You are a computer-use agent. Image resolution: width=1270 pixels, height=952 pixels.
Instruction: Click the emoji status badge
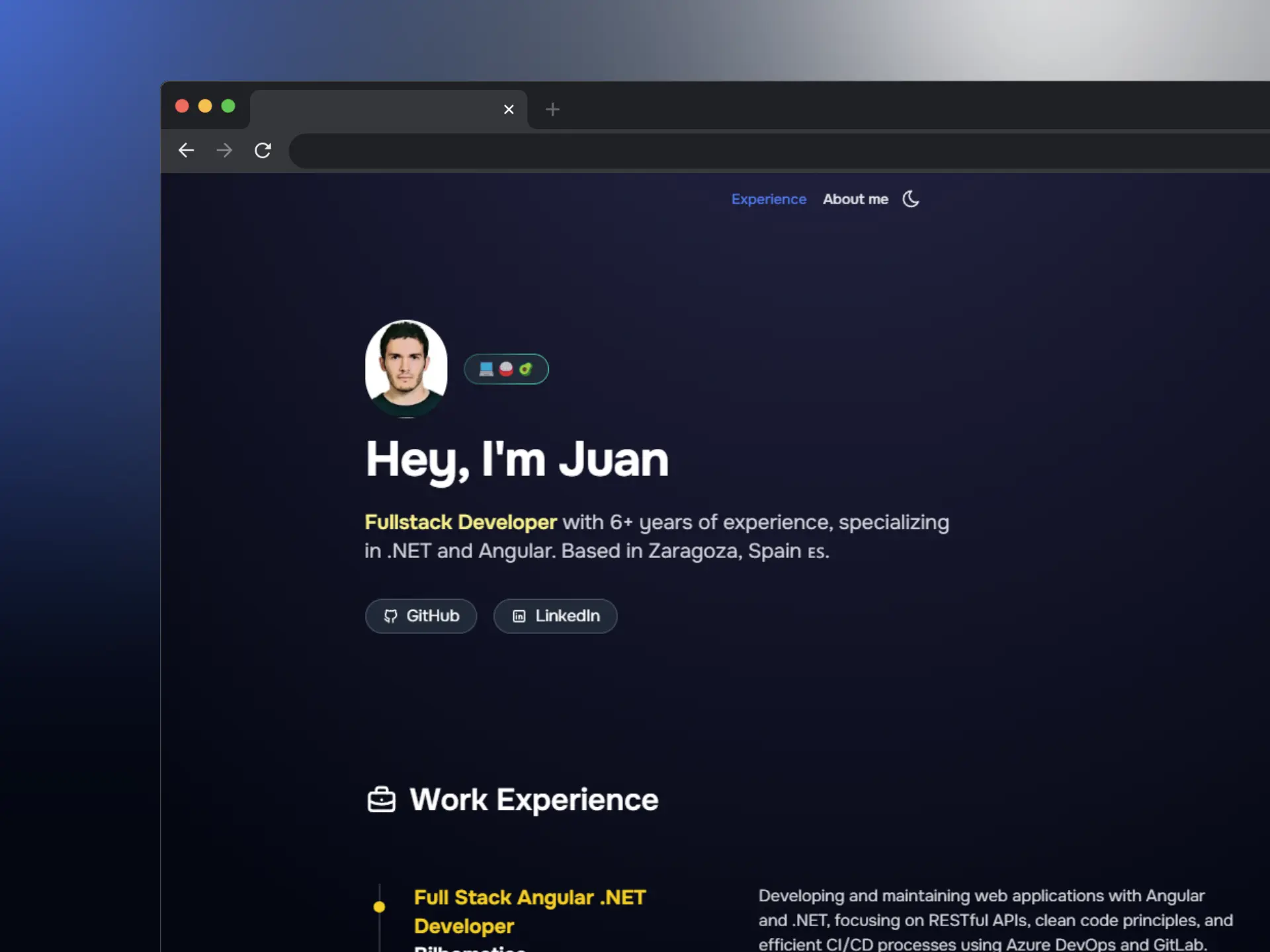click(506, 369)
